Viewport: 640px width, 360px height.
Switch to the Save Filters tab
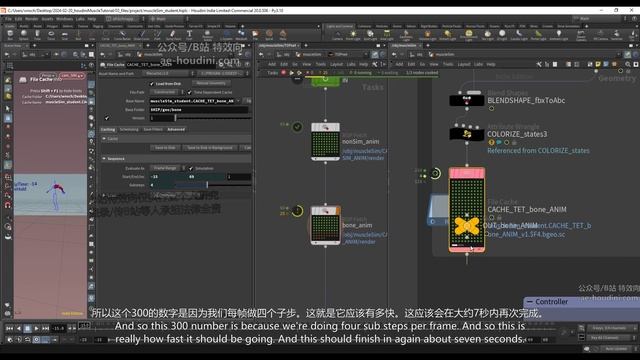tap(153, 129)
